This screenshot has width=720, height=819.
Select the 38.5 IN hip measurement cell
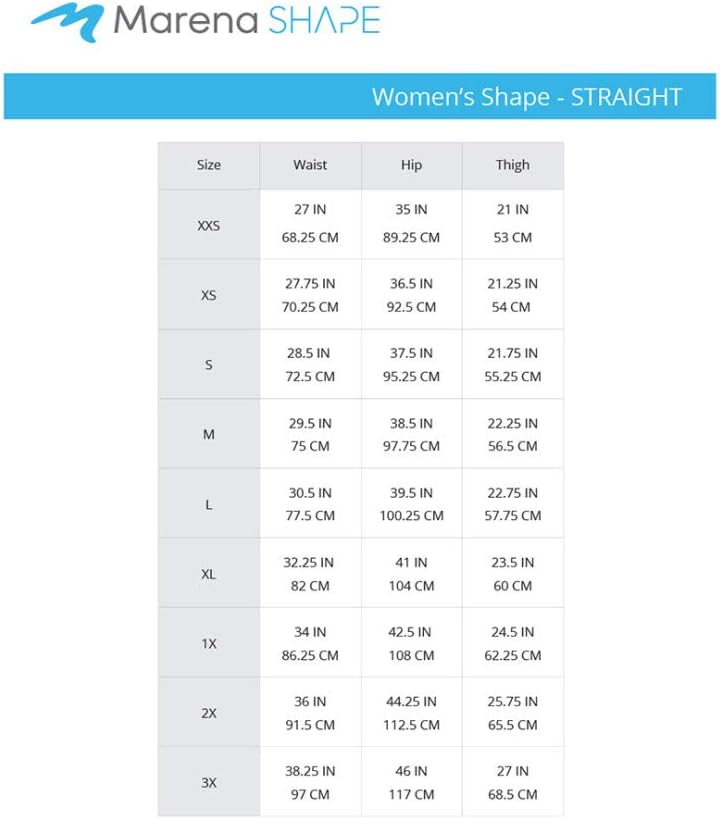[411, 423]
